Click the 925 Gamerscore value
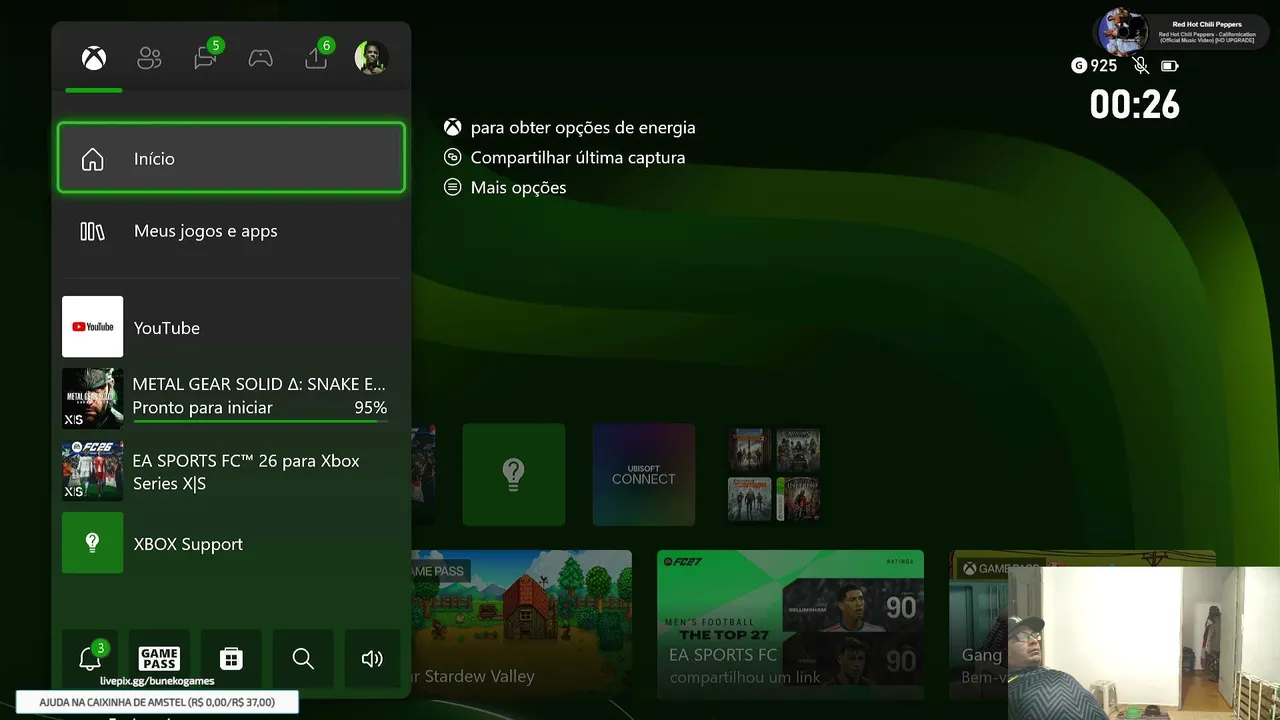 click(1104, 66)
